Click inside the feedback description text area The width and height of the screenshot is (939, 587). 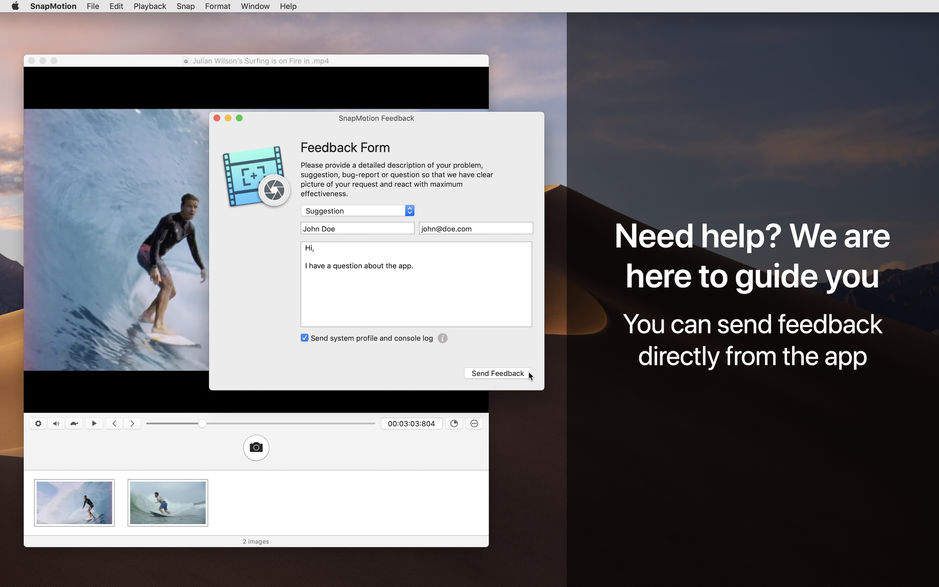coord(415,283)
